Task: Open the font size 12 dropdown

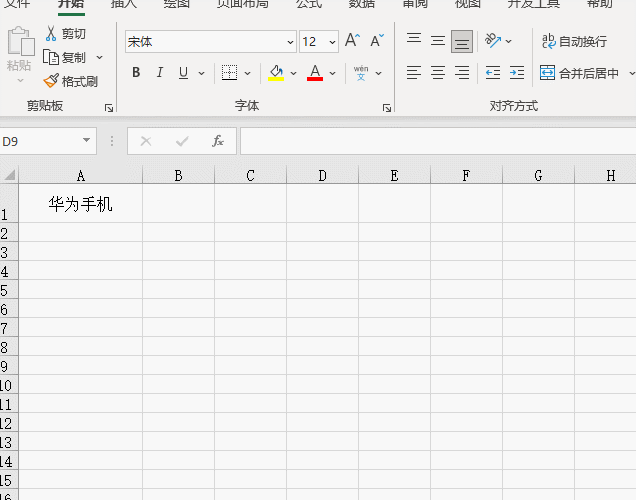Action: (x=332, y=42)
